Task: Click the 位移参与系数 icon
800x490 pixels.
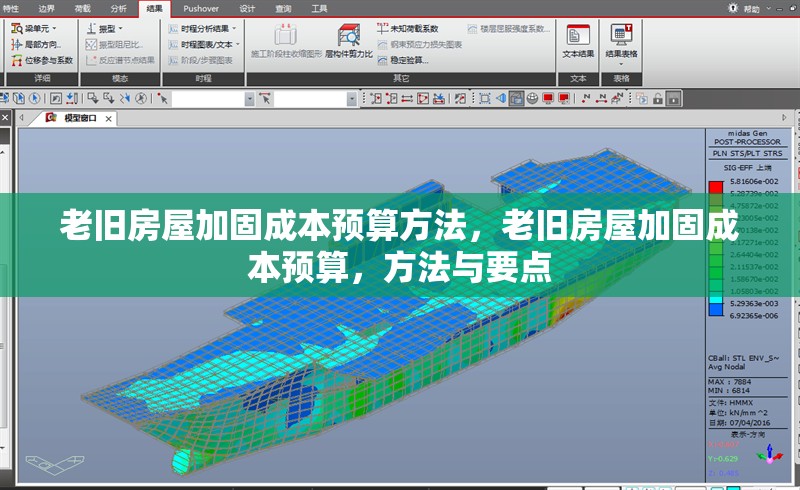Action: click(x=42, y=60)
